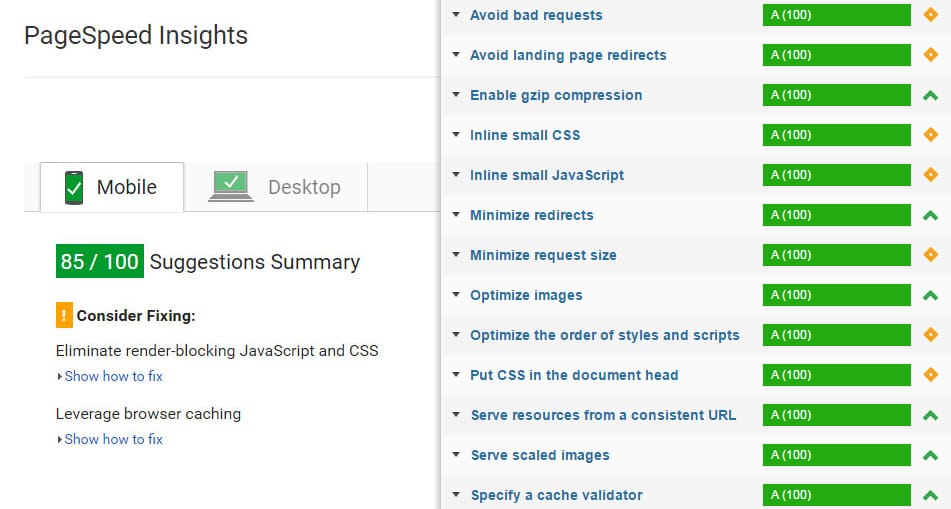Click the green up-arrow icon for Serve resources from consistent URL

(x=930, y=416)
